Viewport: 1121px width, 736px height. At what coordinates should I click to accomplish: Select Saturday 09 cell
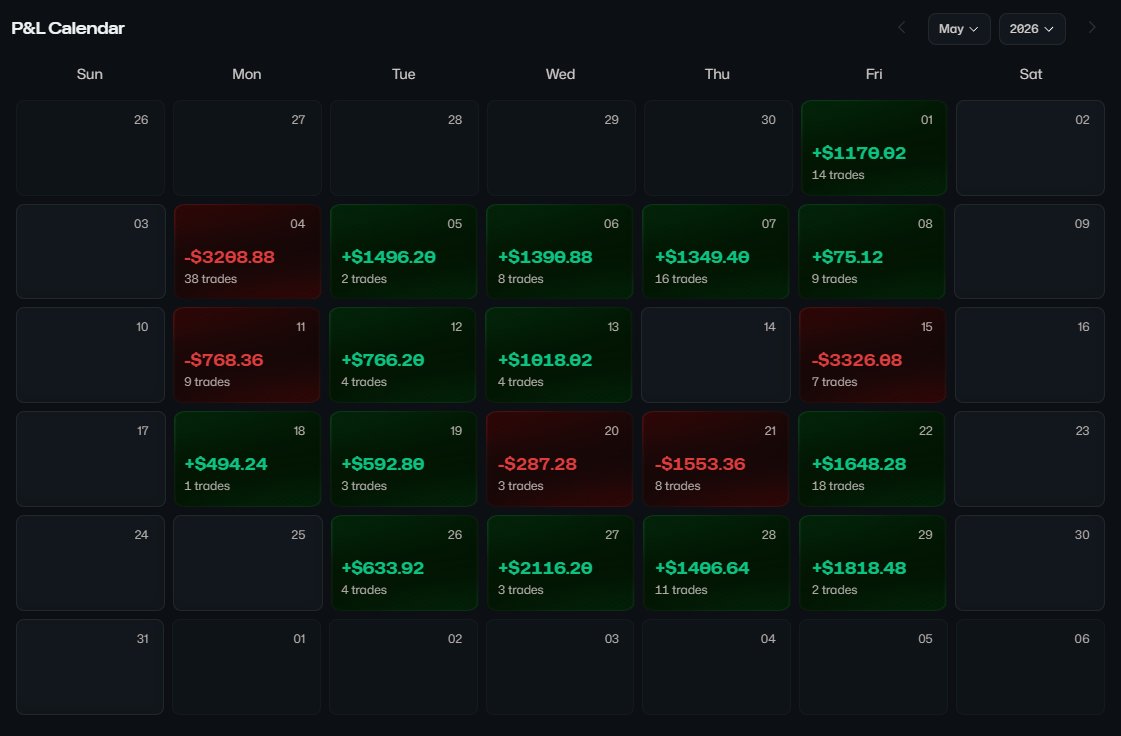click(1029, 252)
